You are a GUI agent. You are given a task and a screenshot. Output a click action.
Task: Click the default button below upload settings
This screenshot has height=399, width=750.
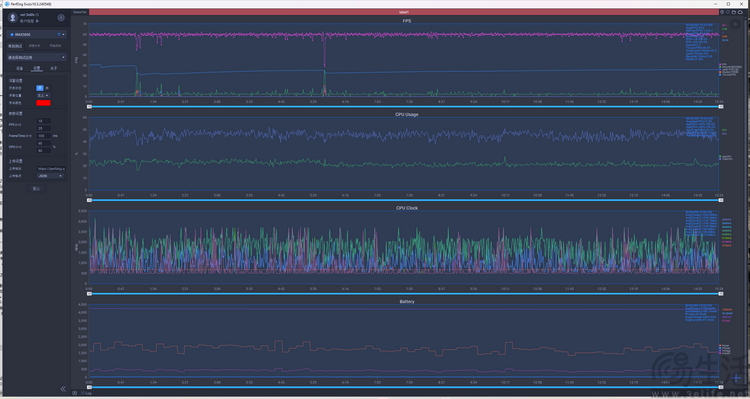click(36, 188)
